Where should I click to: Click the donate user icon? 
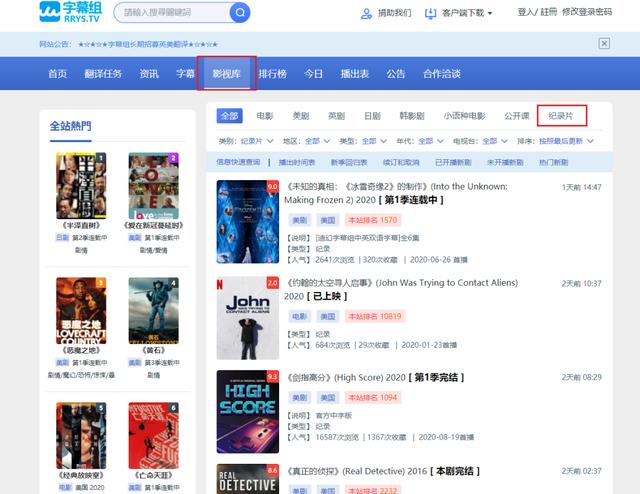click(x=367, y=13)
